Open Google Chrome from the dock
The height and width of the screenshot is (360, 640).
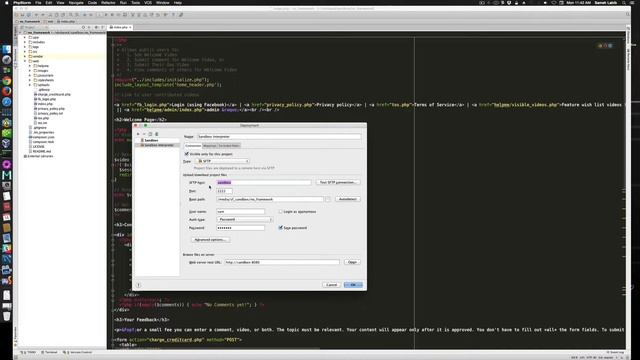point(7,80)
